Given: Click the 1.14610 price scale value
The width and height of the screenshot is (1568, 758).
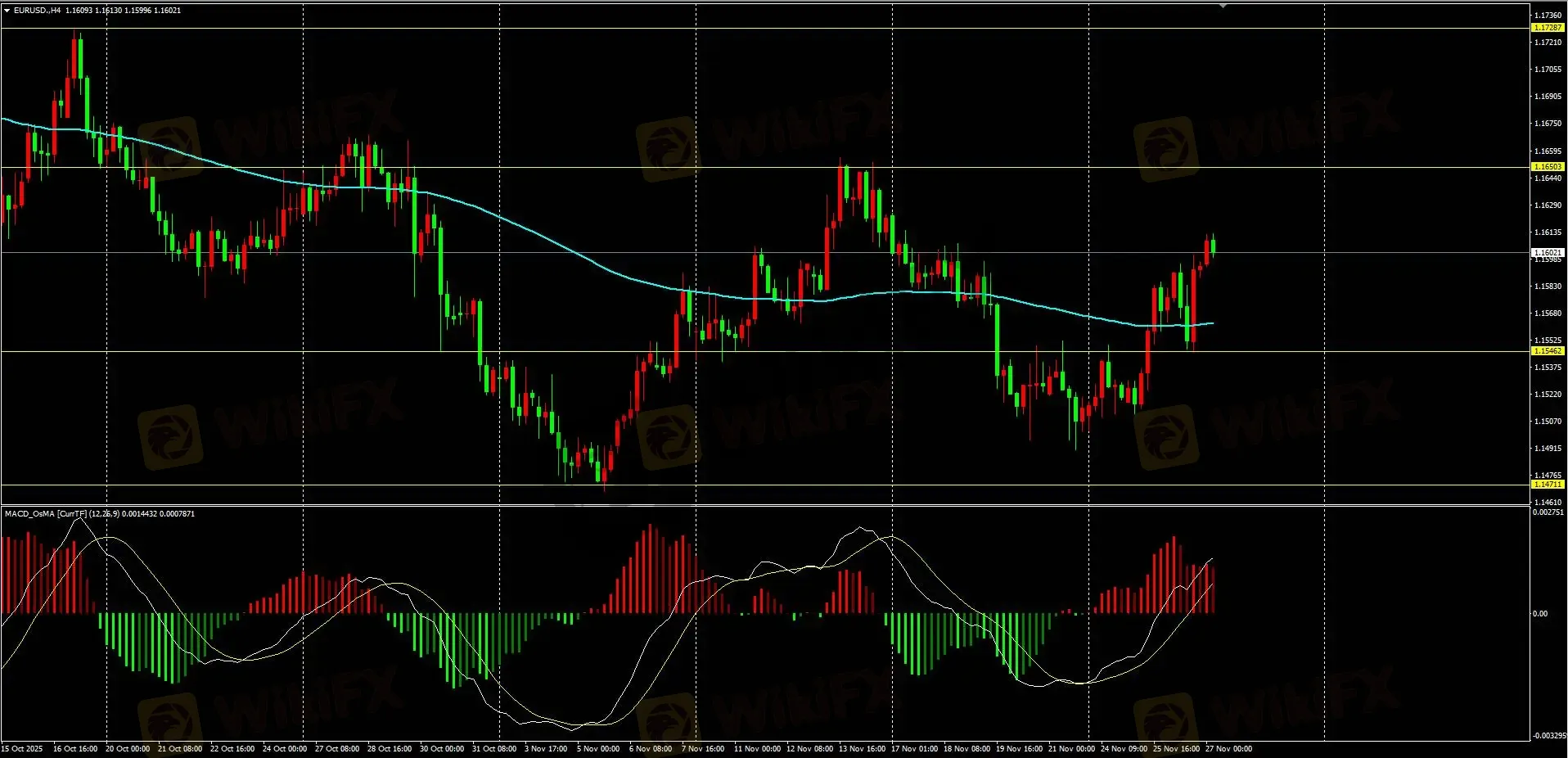Looking at the screenshot, I should pos(1548,503).
